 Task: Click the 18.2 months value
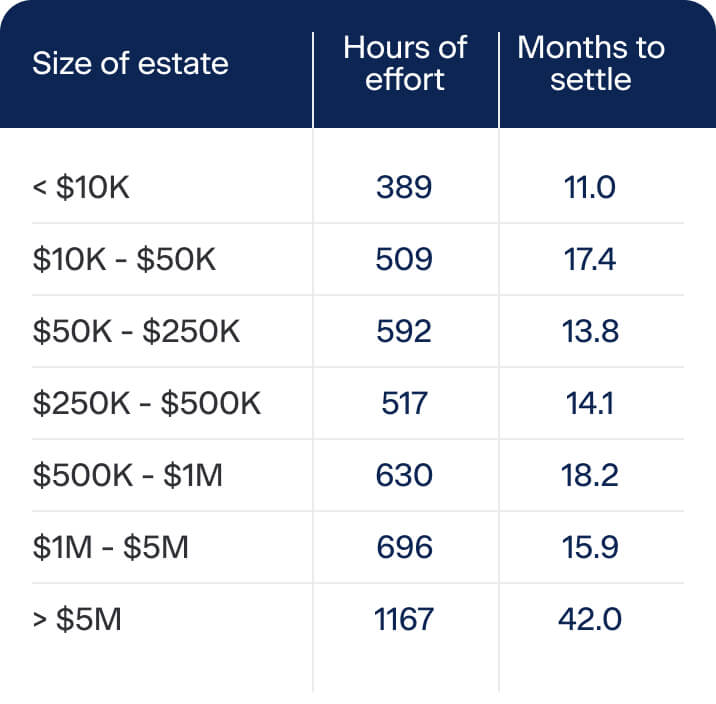(590, 475)
